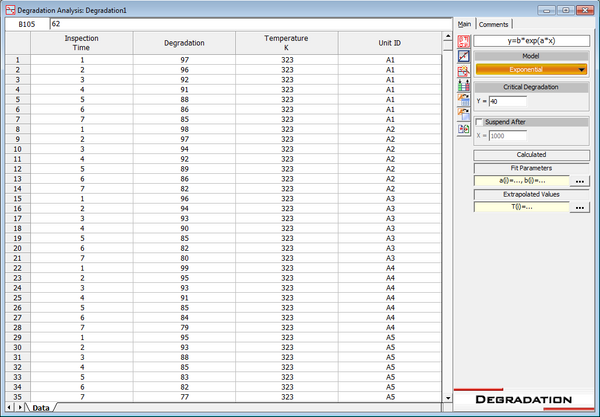Click the Calculate icon in the control panel
Image resolution: width=600 pixels, height=417 pixels.
[463, 42]
